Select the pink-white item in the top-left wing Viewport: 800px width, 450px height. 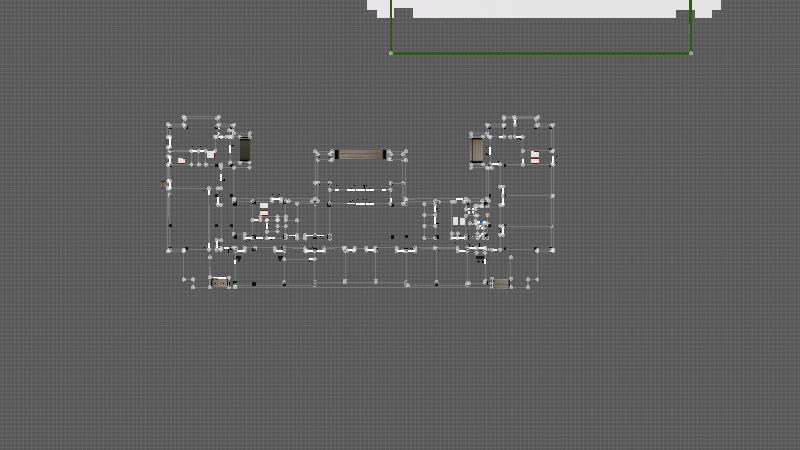tap(181, 160)
